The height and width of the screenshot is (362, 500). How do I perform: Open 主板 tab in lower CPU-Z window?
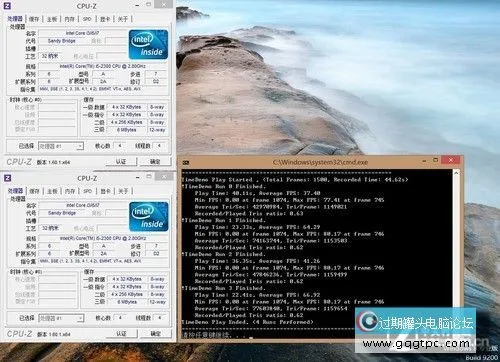point(52,191)
